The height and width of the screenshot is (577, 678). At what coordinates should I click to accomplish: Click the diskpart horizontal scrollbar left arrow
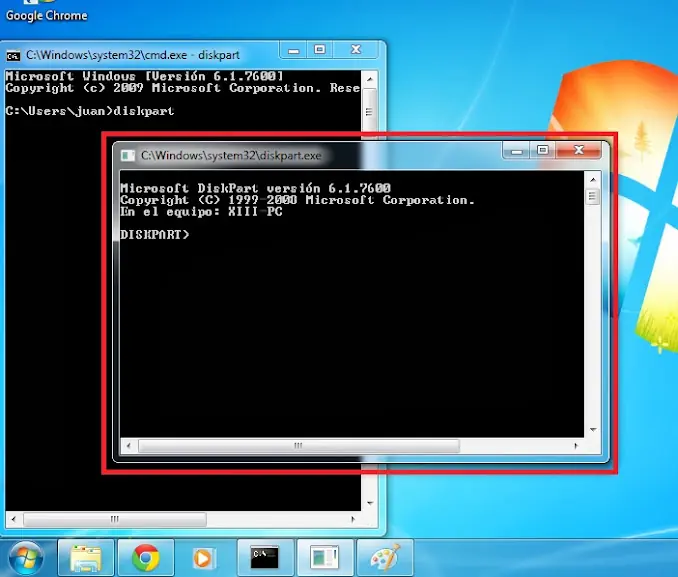point(128,446)
